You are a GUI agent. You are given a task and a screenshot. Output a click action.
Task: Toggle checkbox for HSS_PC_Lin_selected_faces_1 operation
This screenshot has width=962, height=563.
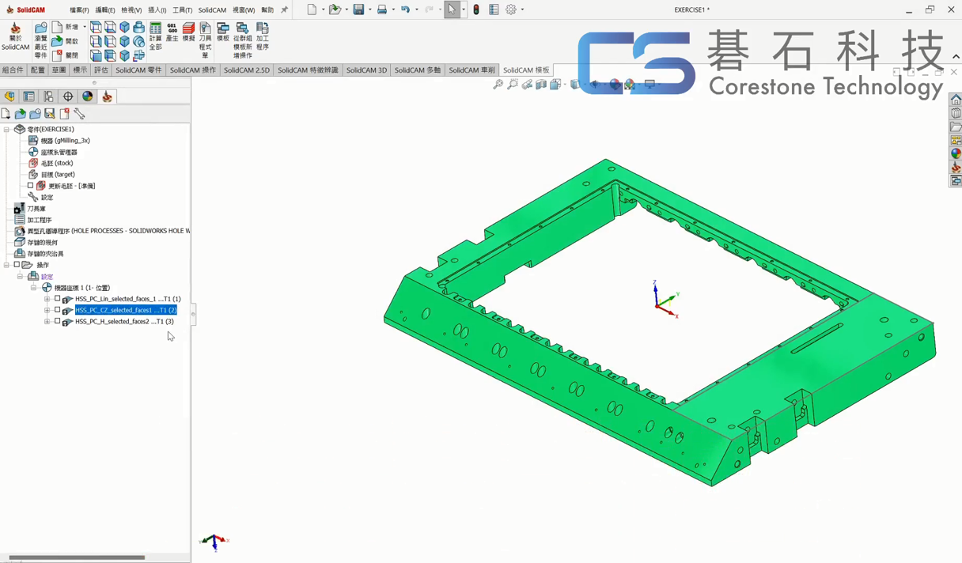point(57,299)
